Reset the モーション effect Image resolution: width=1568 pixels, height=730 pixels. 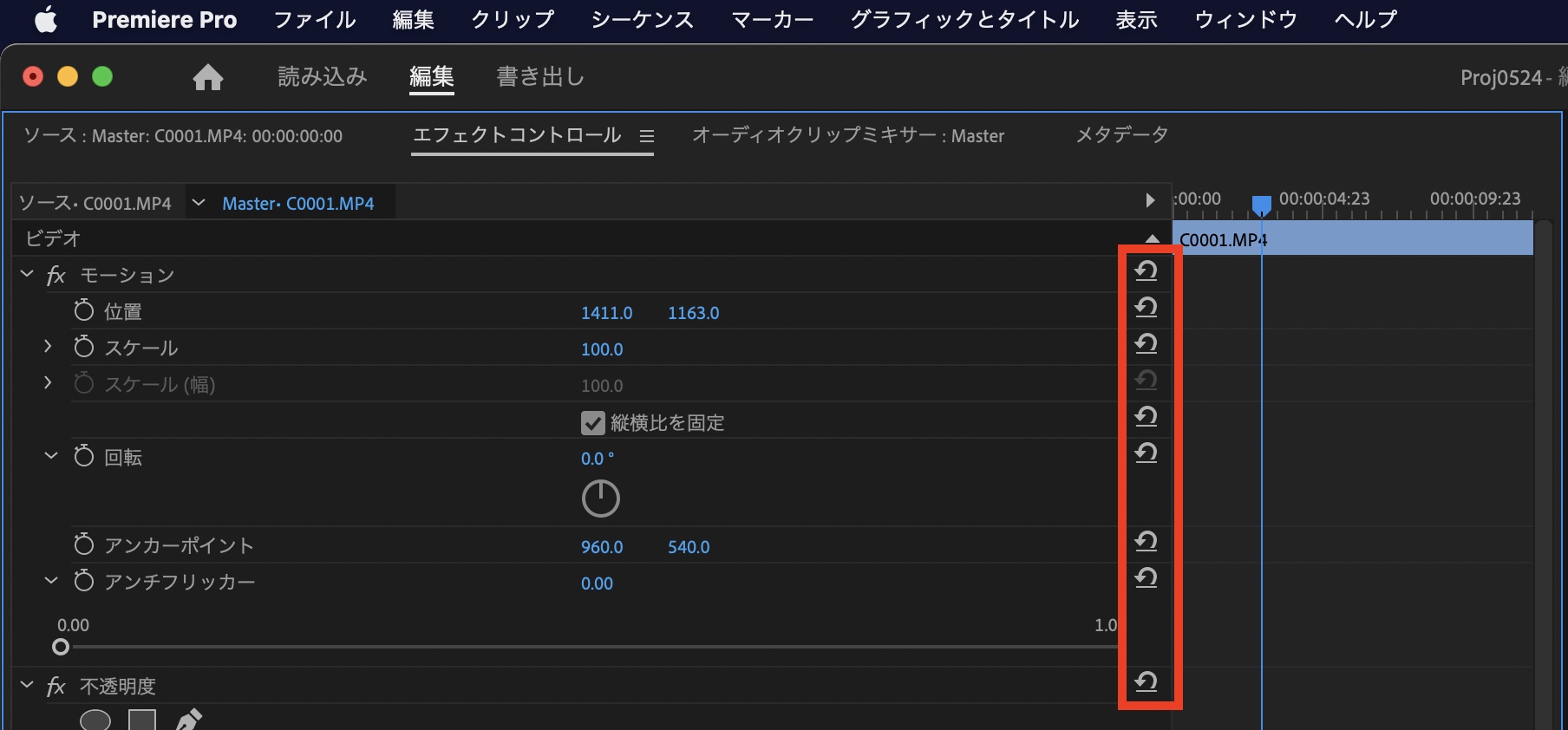[x=1147, y=271]
